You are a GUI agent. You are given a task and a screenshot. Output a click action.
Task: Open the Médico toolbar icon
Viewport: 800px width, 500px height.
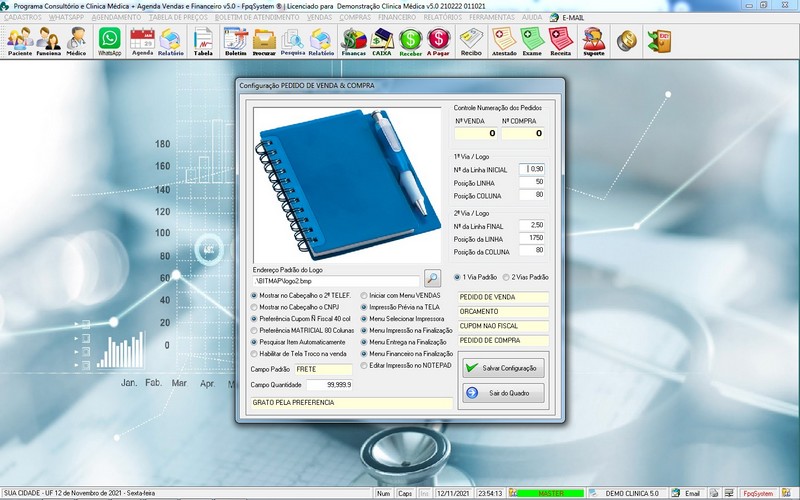click(77, 41)
